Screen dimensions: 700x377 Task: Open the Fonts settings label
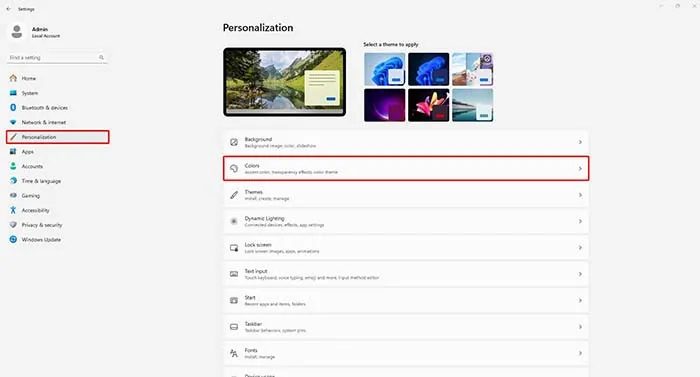coord(251,350)
